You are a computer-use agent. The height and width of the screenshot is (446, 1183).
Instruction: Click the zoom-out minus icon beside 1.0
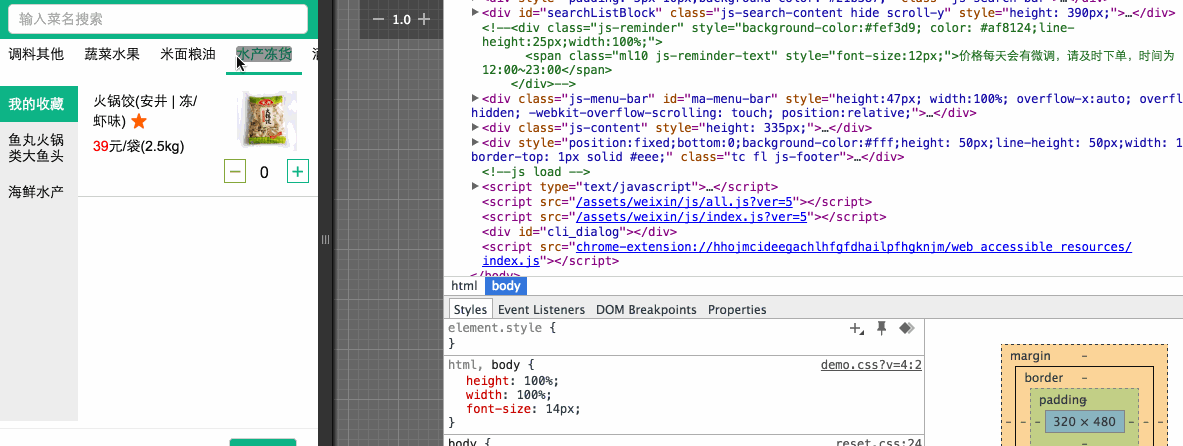pyautogui.click(x=378, y=19)
